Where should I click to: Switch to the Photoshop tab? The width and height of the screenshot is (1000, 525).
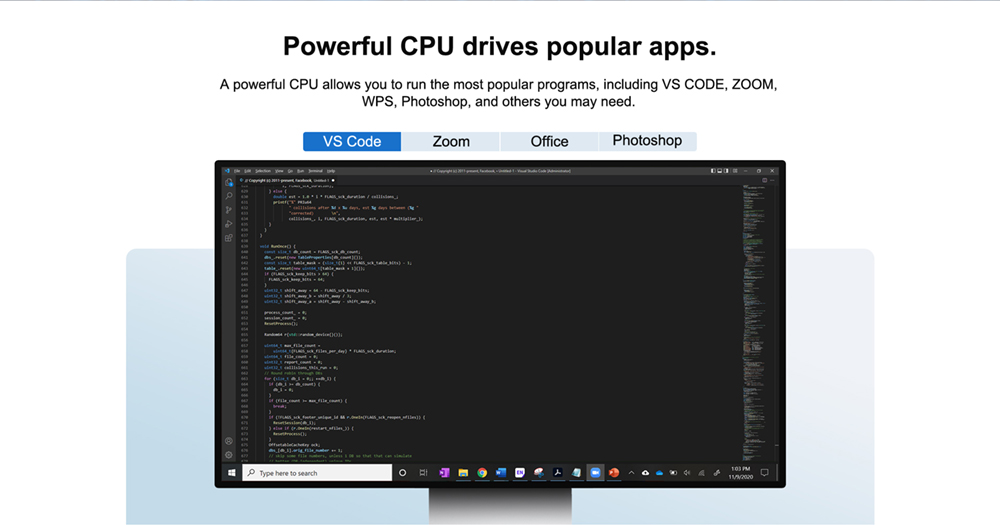647,141
